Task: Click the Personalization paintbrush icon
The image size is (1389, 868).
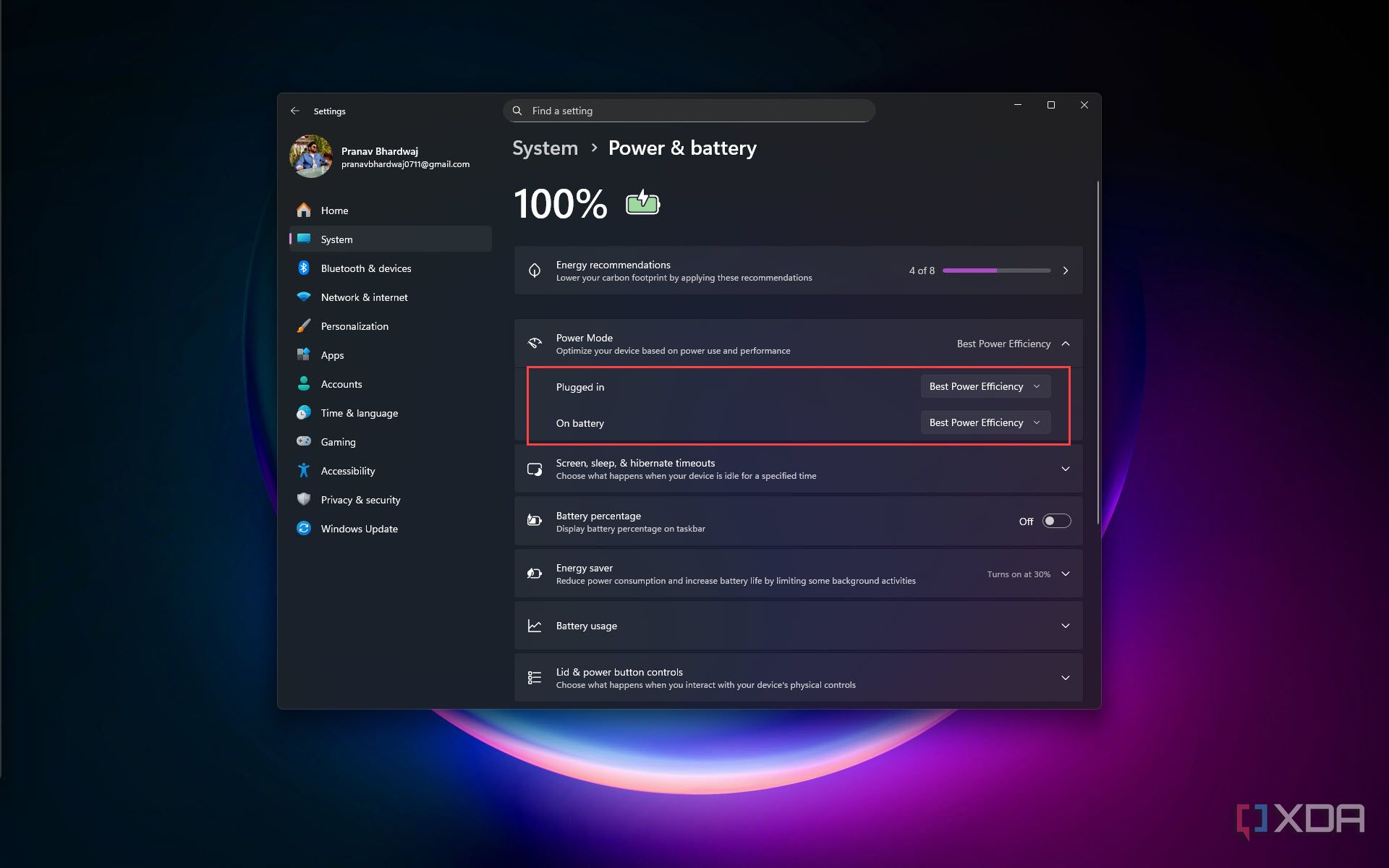Action: click(x=304, y=326)
